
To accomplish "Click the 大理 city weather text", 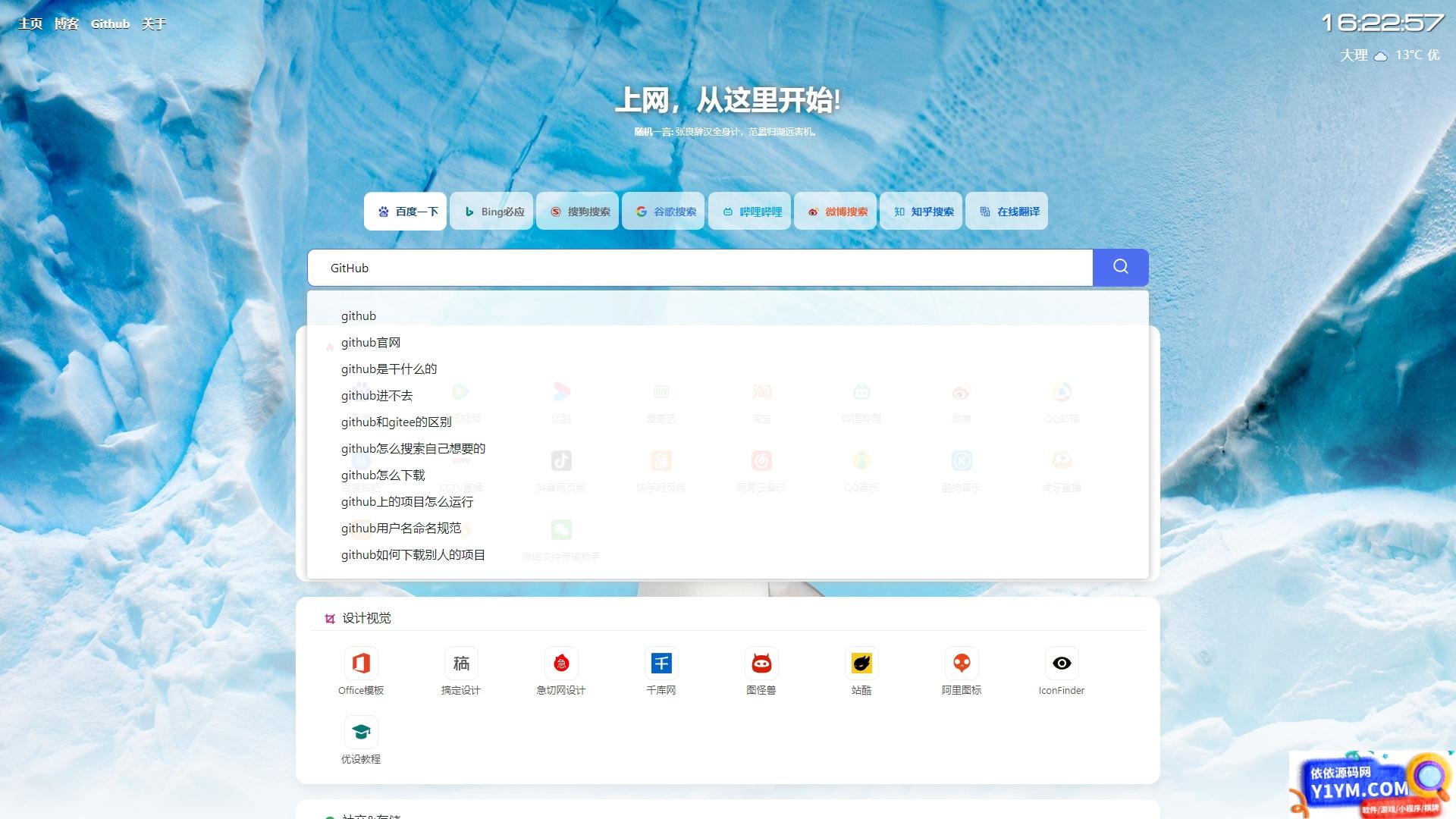I will pos(1354,55).
